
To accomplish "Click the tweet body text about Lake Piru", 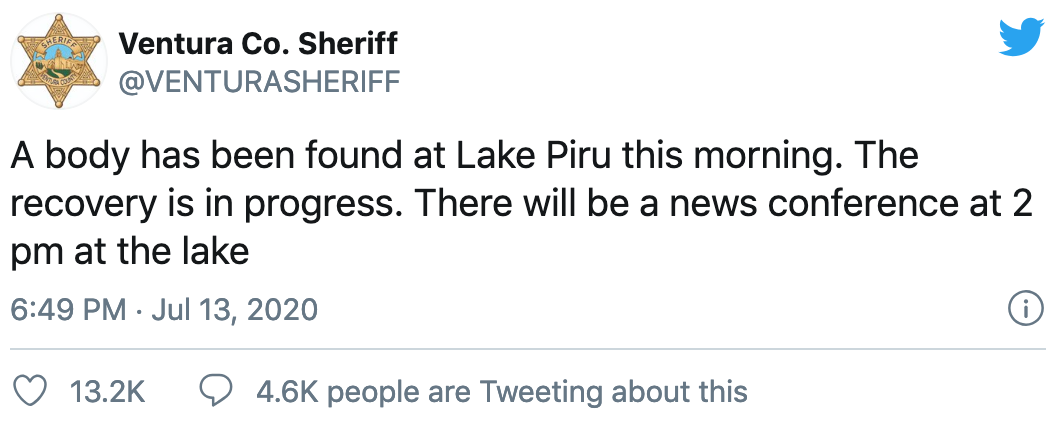I will [x=522, y=204].
